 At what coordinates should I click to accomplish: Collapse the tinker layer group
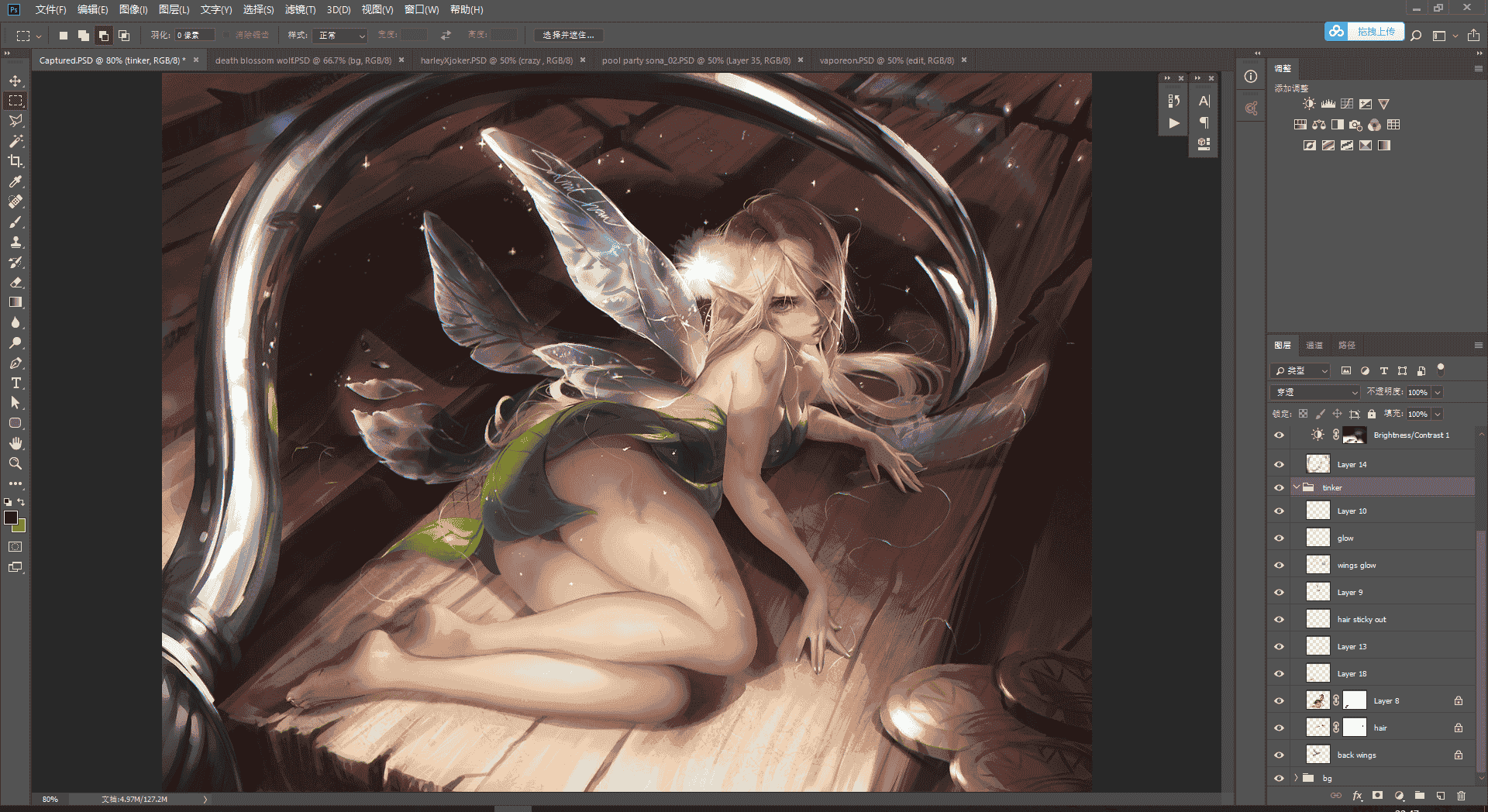click(1296, 487)
